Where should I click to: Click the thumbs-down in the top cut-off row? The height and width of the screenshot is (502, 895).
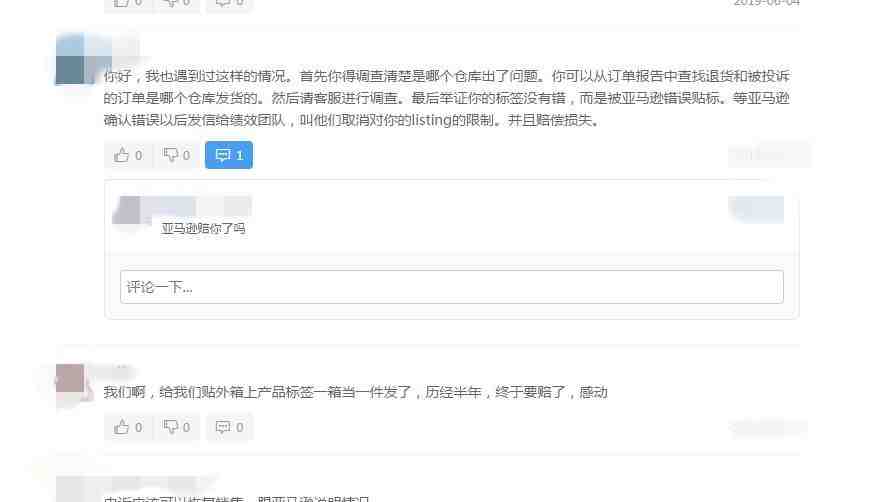pos(177,3)
